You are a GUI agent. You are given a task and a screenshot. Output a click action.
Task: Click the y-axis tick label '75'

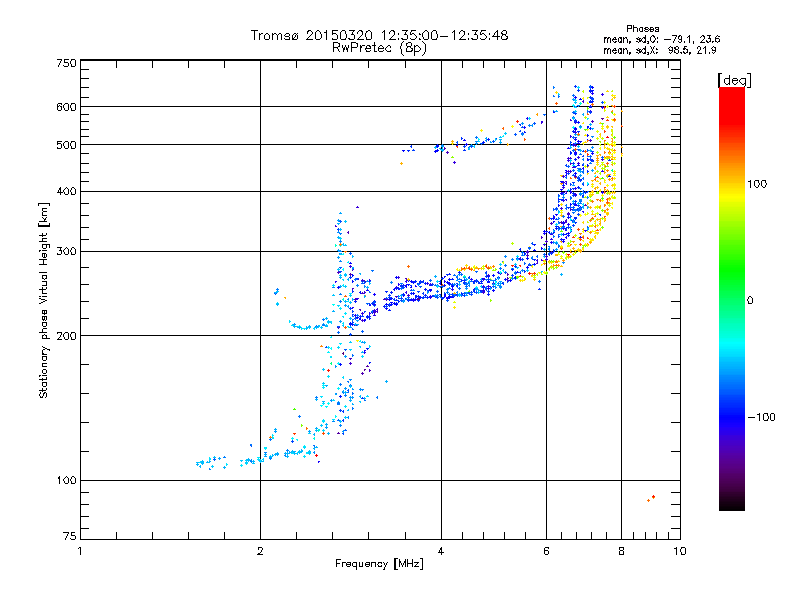[x=70, y=536]
